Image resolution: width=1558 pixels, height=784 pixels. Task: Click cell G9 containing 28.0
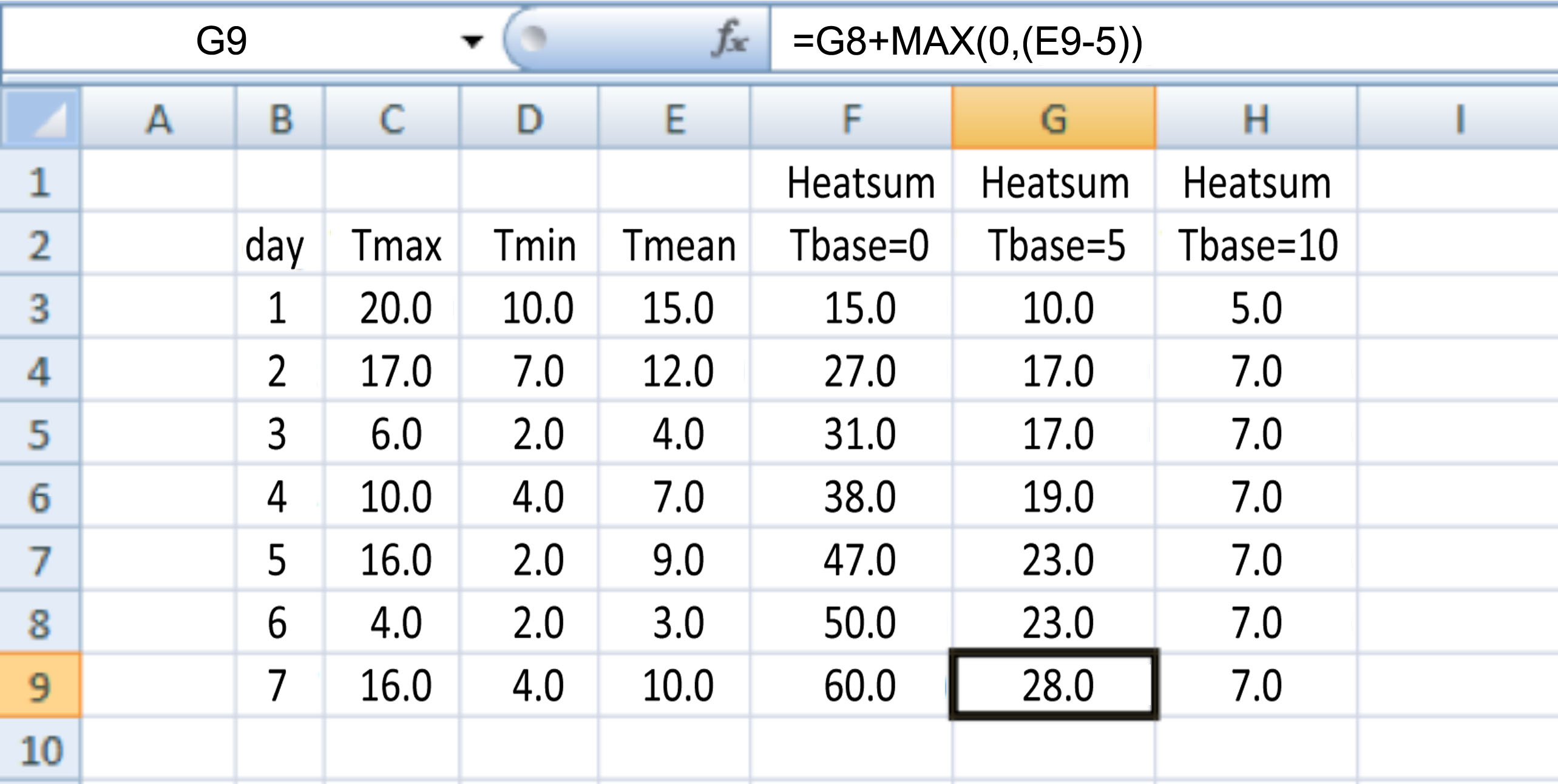[x=1055, y=686]
